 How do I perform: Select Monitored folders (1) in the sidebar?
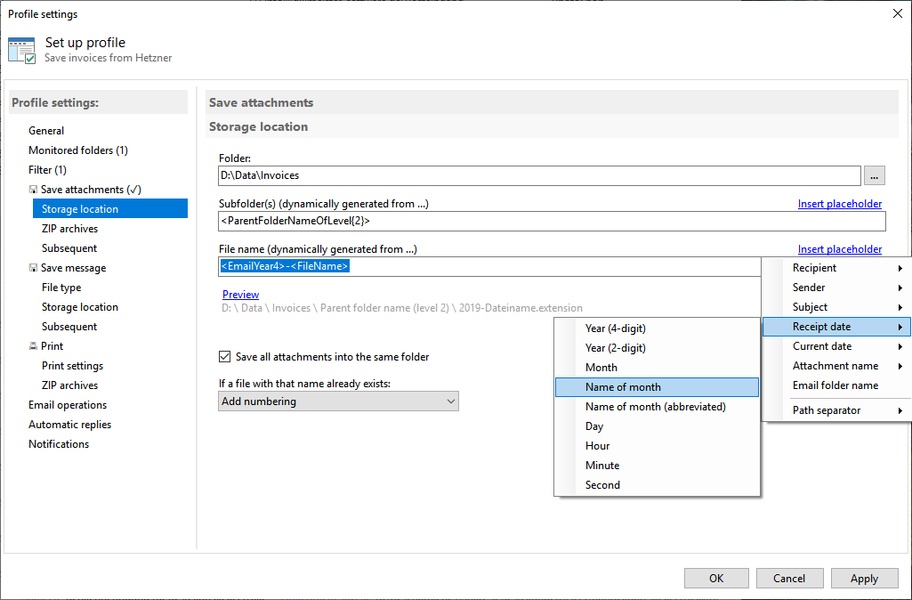[x=78, y=151]
